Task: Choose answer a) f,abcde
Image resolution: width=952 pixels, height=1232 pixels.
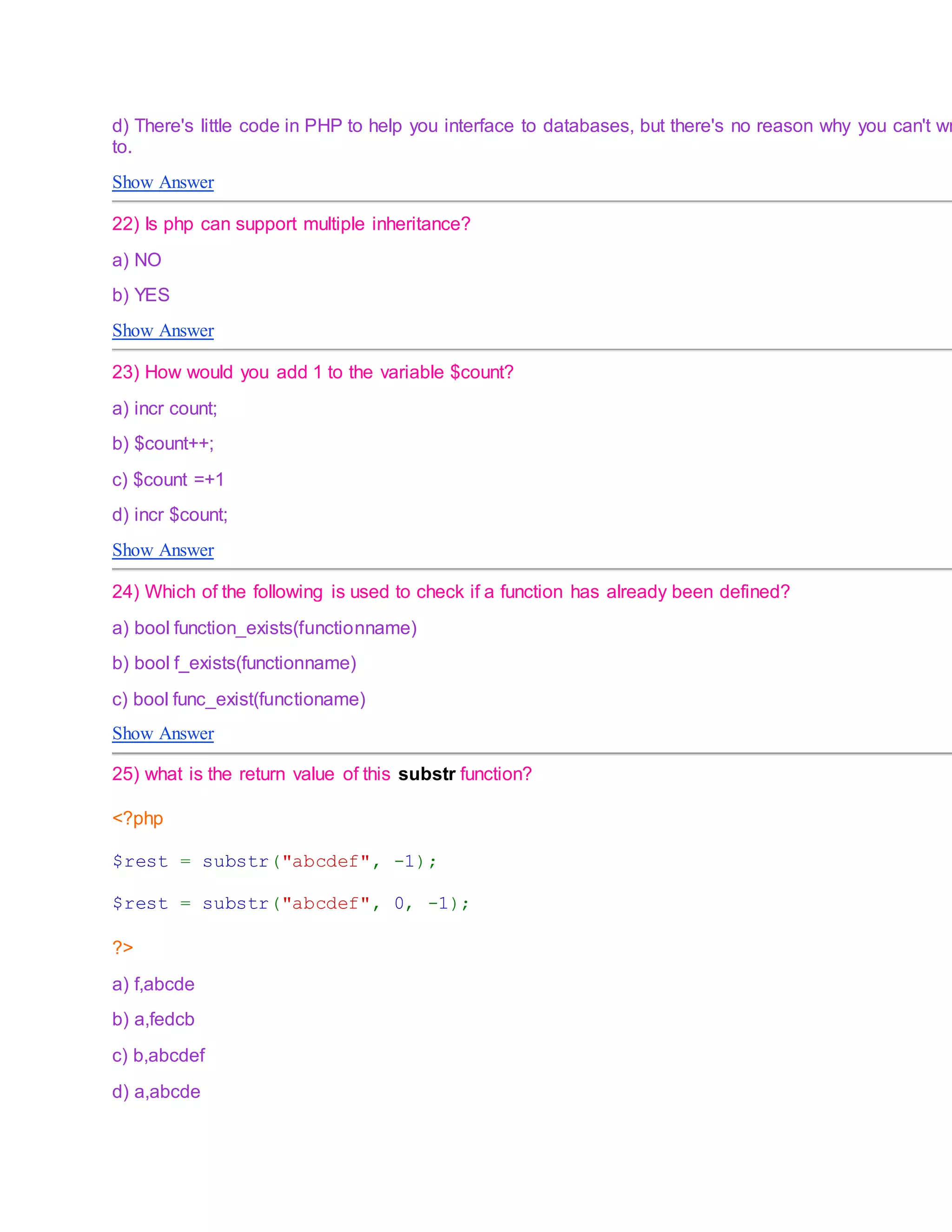Action: click(x=153, y=984)
